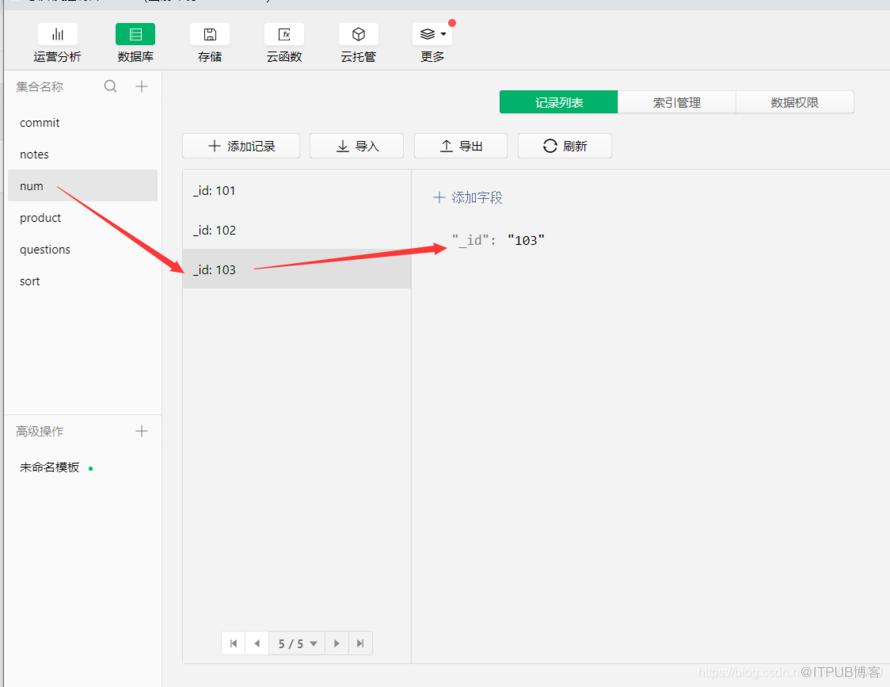The image size is (890, 687).
Task: Select the num collection
Action: coord(83,186)
